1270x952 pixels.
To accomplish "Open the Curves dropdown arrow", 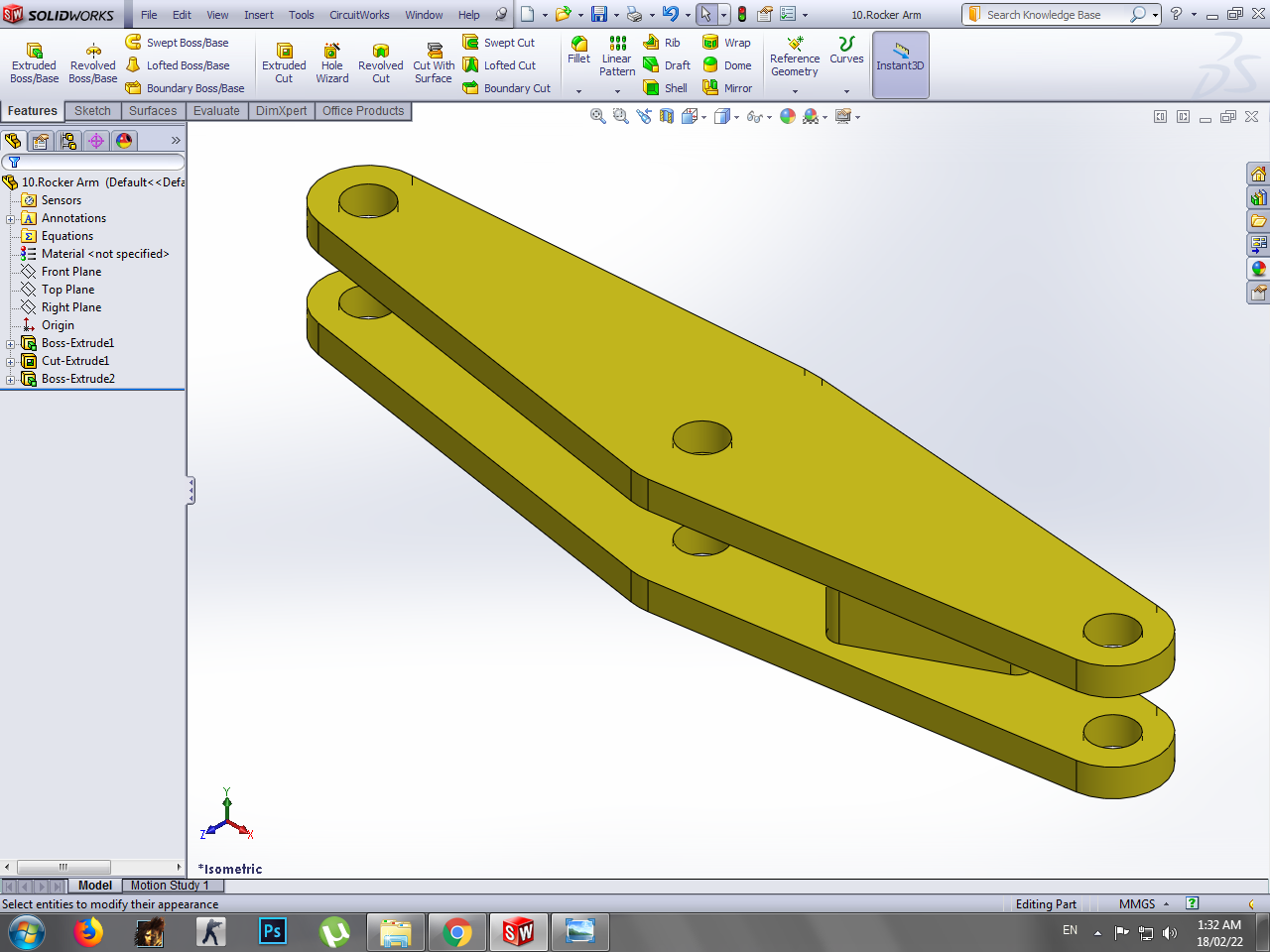I will coord(846,91).
